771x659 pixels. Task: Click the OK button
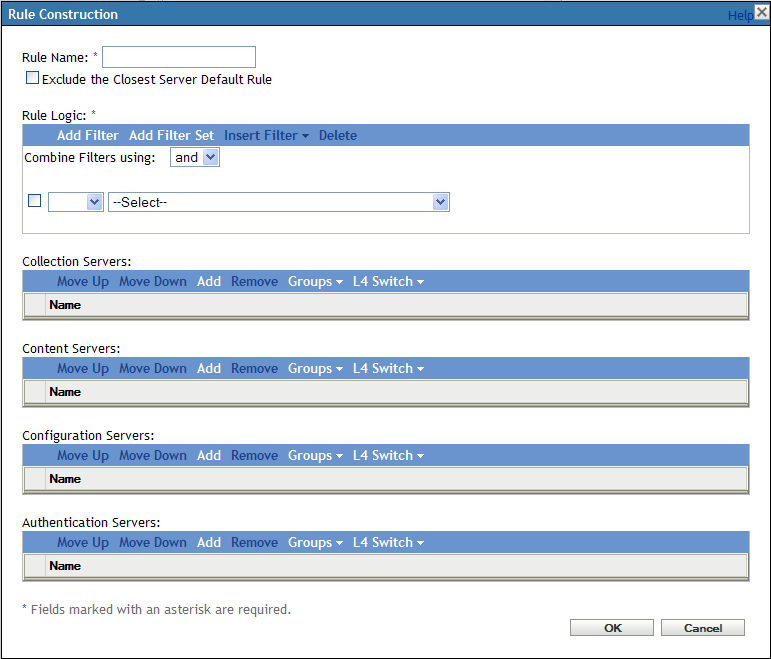point(612,628)
